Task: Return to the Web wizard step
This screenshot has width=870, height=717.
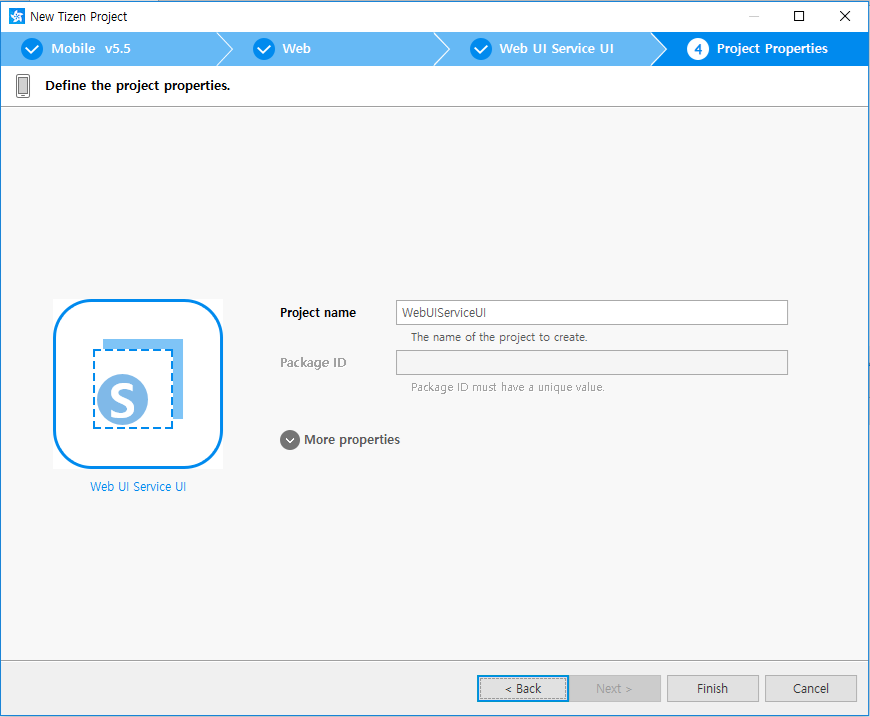Action: (x=296, y=49)
